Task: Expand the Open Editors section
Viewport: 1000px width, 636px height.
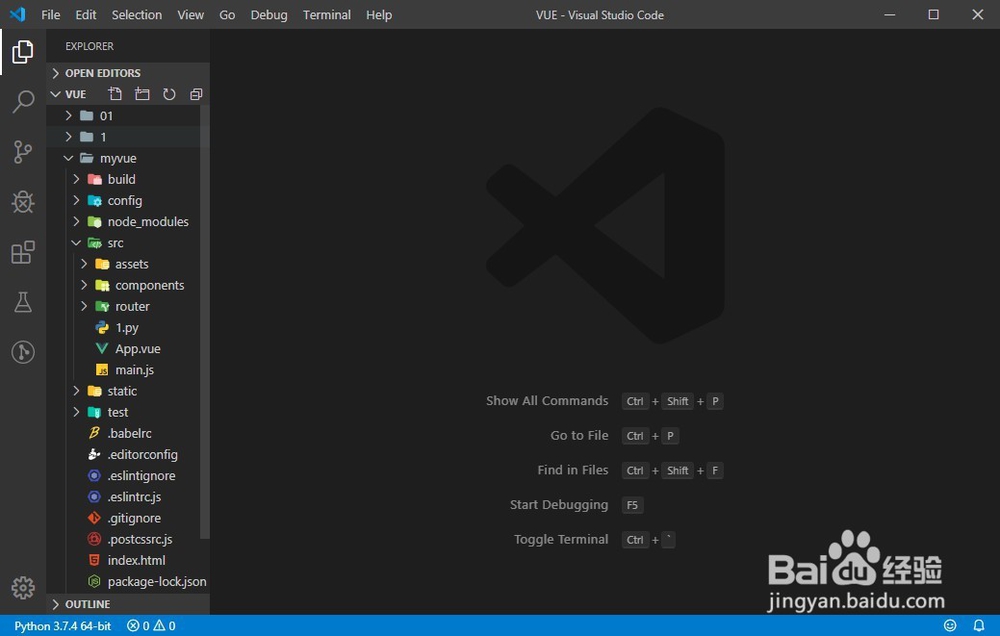Action: [128, 73]
